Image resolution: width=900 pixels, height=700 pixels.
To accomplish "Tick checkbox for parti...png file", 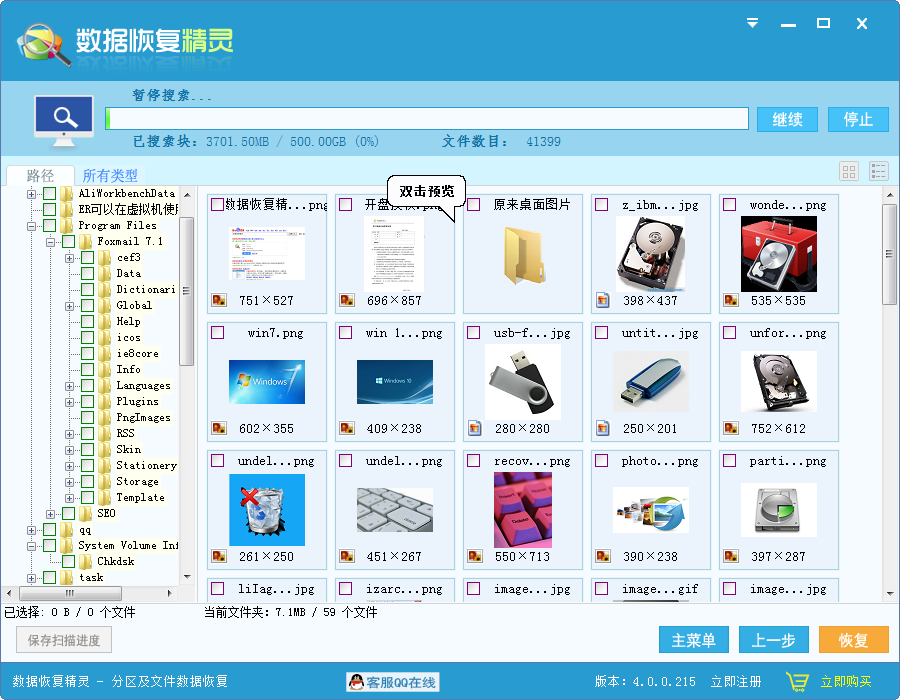I will point(730,461).
